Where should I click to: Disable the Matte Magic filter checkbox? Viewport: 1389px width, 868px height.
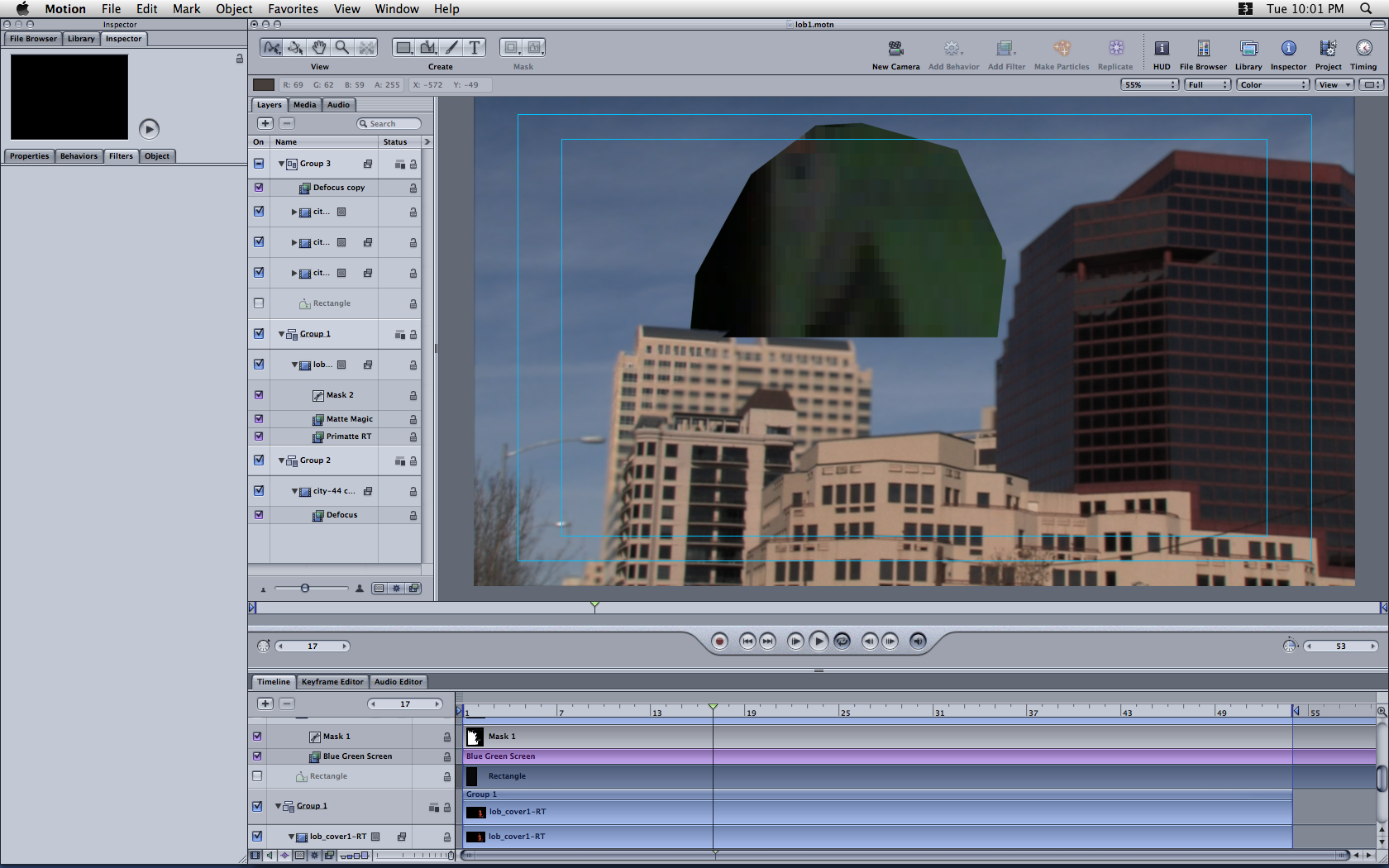pyautogui.click(x=259, y=419)
